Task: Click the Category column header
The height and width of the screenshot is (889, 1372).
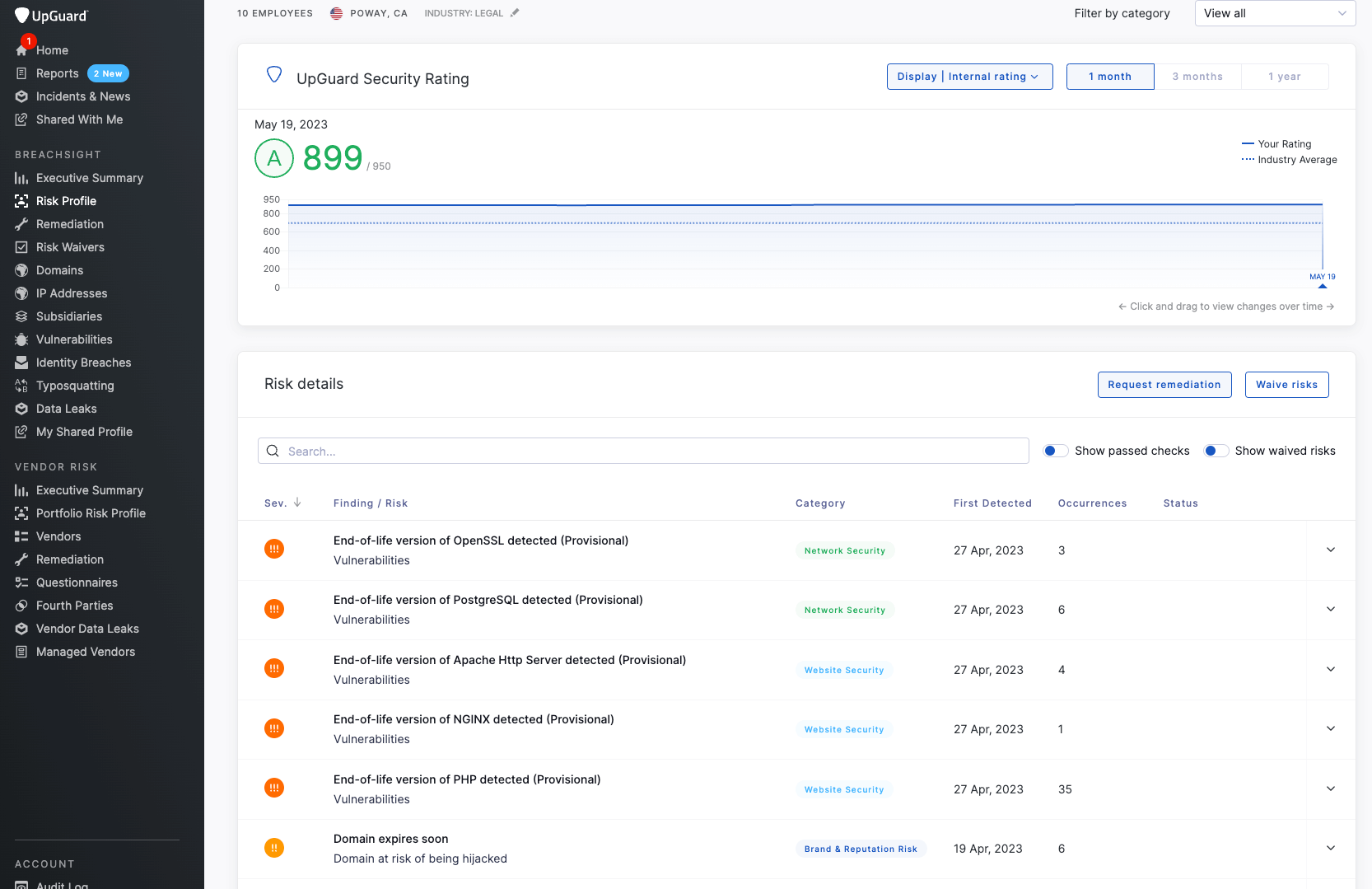Action: (x=820, y=503)
